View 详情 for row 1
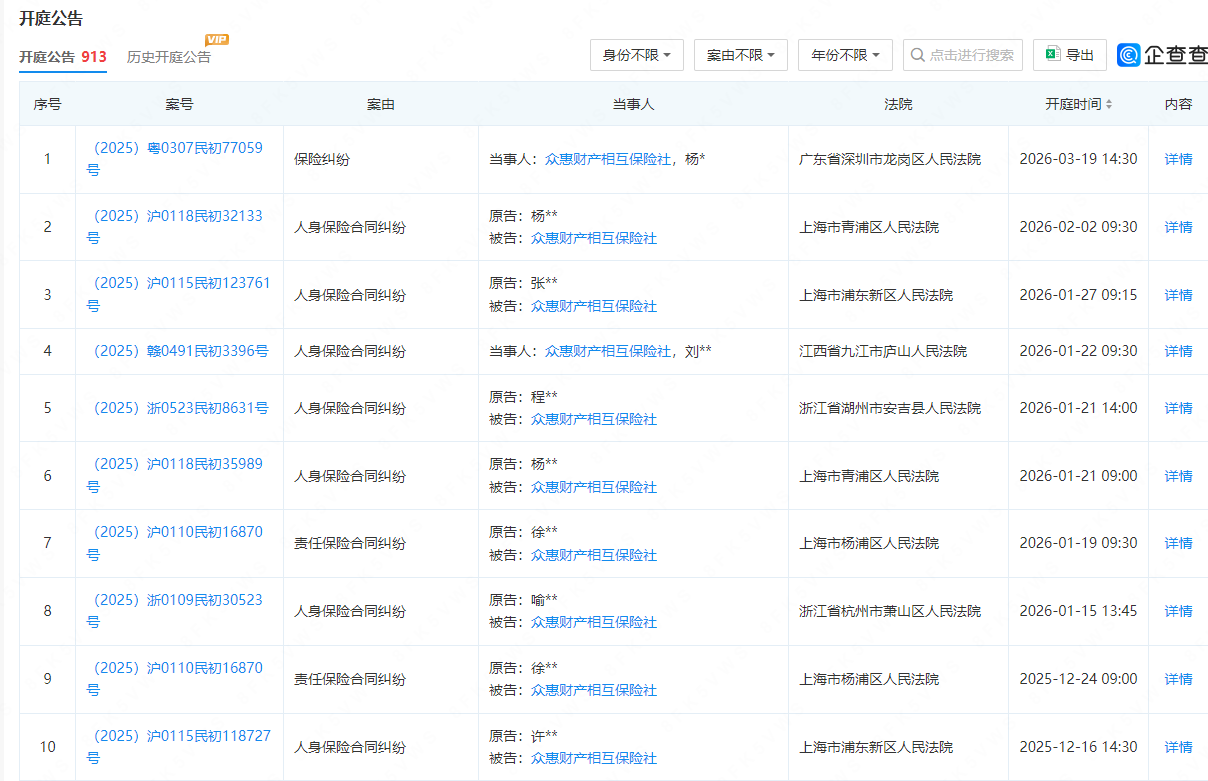This screenshot has height=781, width=1208. pyautogui.click(x=1178, y=159)
